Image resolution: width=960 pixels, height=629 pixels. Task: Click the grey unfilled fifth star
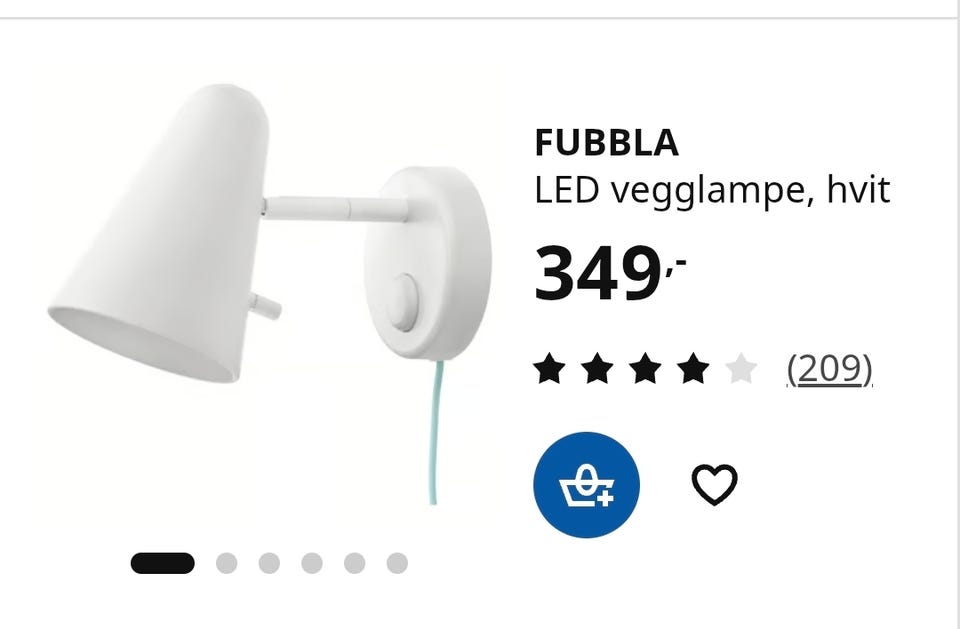point(741,369)
